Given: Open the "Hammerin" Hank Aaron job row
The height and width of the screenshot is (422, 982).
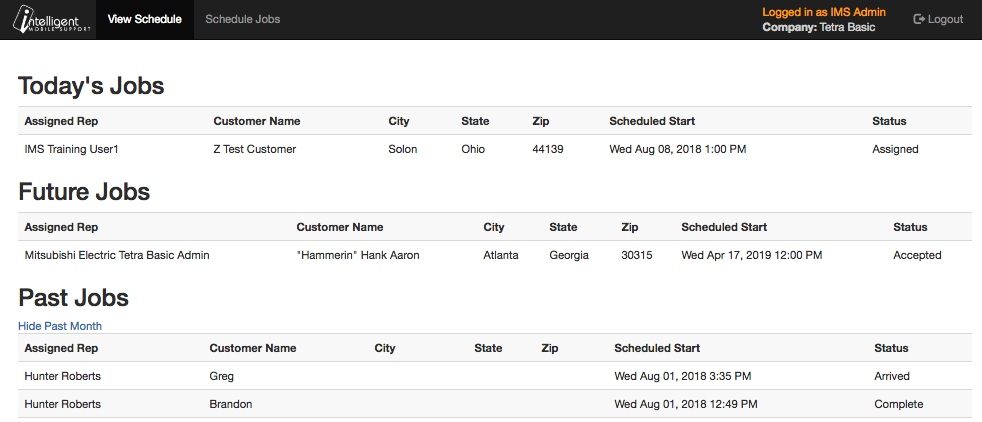Looking at the screenshot, I should click(x=487, y=255).
